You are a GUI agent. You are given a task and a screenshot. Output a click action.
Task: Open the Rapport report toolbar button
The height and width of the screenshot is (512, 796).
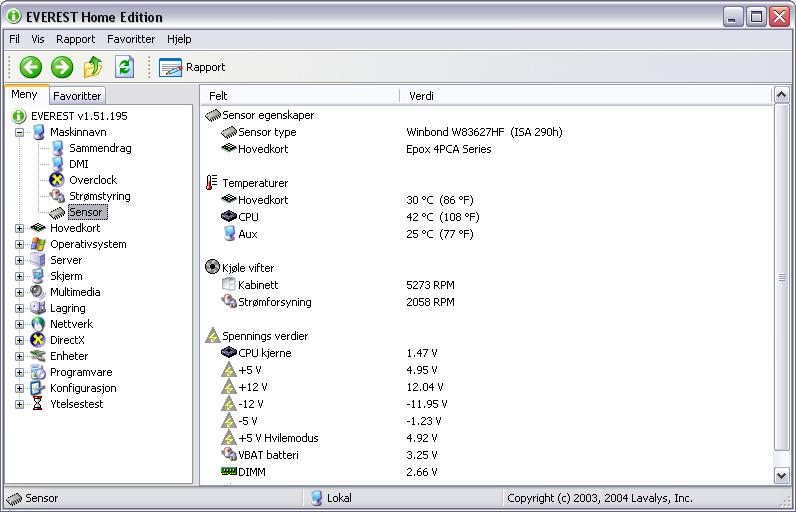(192, 67)
